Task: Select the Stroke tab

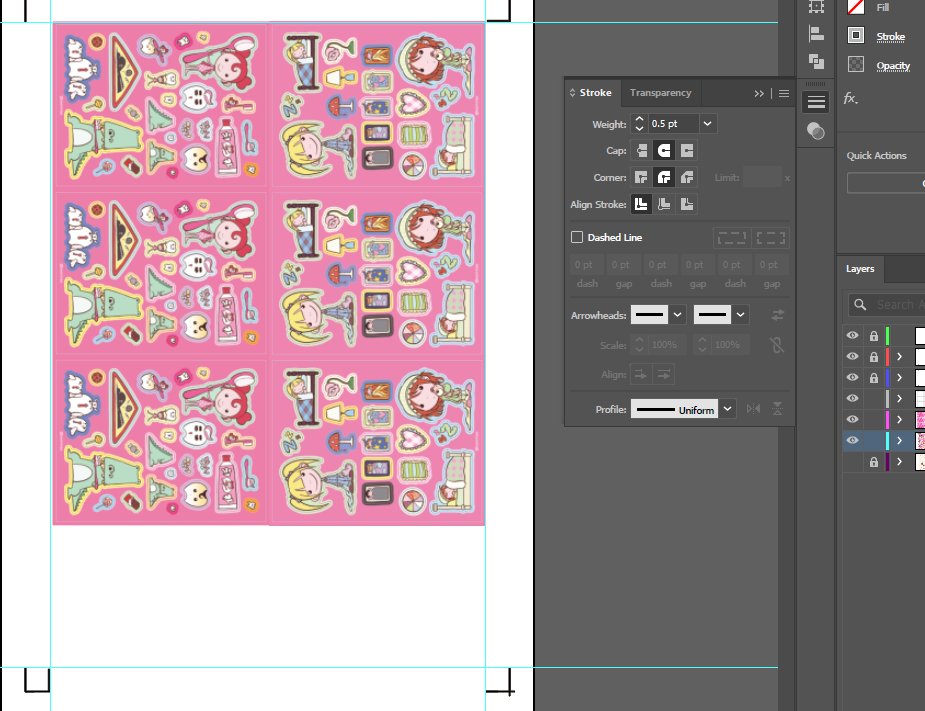Action: [595, 93]
